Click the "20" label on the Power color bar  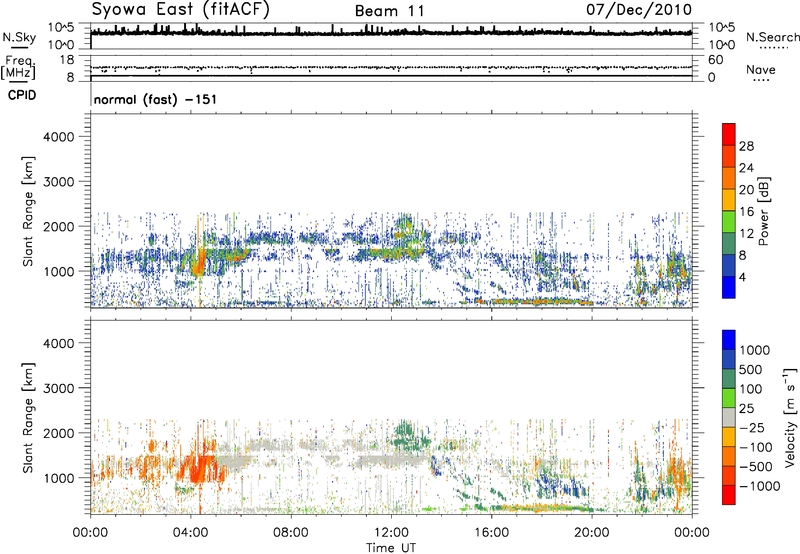click(x=746, y=190)
